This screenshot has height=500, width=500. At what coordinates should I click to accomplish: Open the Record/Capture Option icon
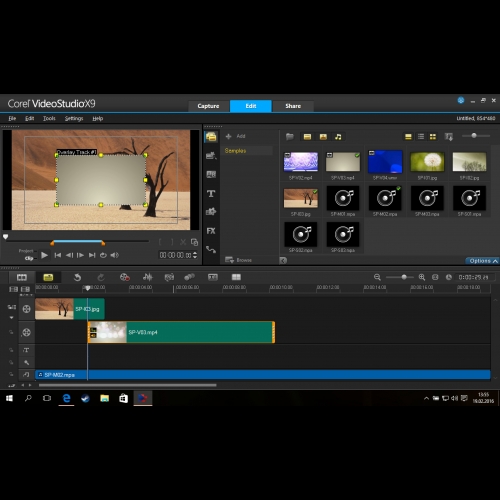point(125,277)
